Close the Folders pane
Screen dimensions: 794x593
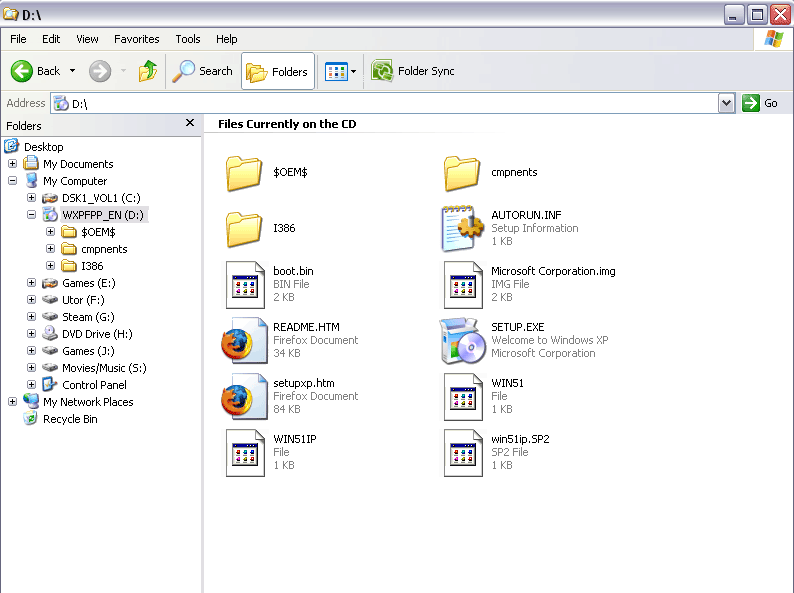pos(190,123)
